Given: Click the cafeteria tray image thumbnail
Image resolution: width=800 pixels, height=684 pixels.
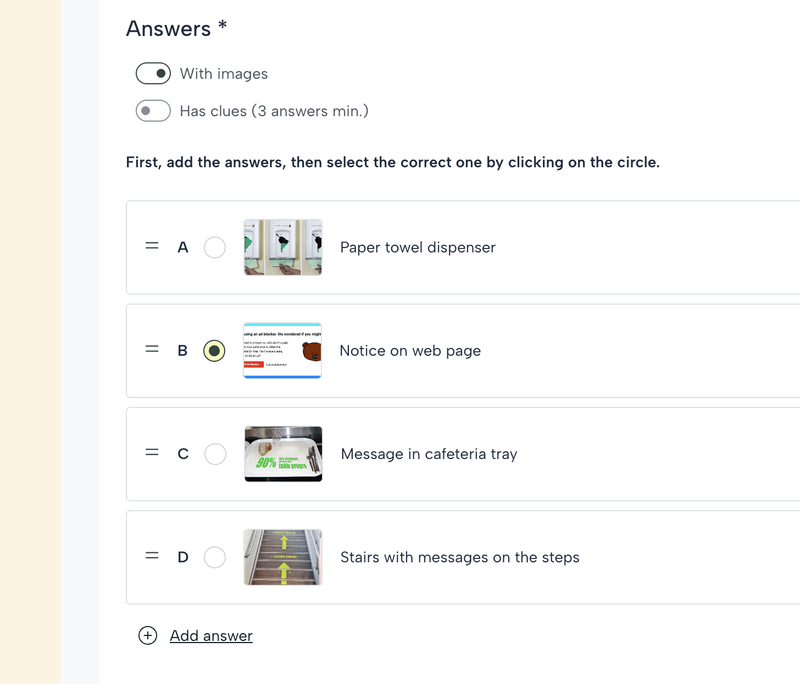Looking at the screenshot, I should coord(283,454).
